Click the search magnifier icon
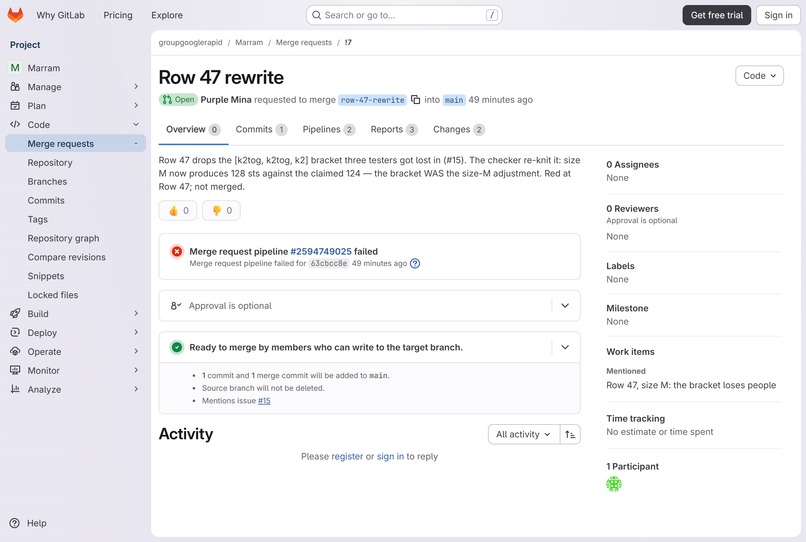Screen dimensions: 806x542 317,15
